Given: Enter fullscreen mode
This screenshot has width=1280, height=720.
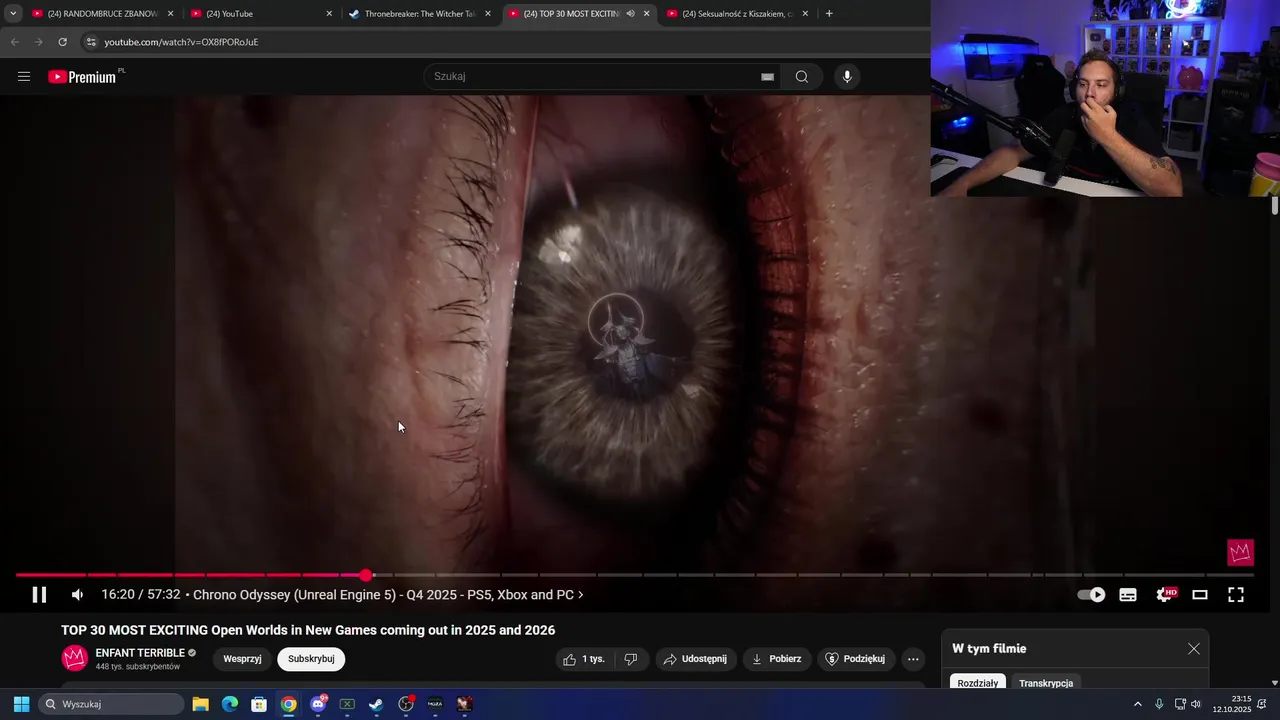Looking at the screenshot, I should click(x=1236, y=595).
